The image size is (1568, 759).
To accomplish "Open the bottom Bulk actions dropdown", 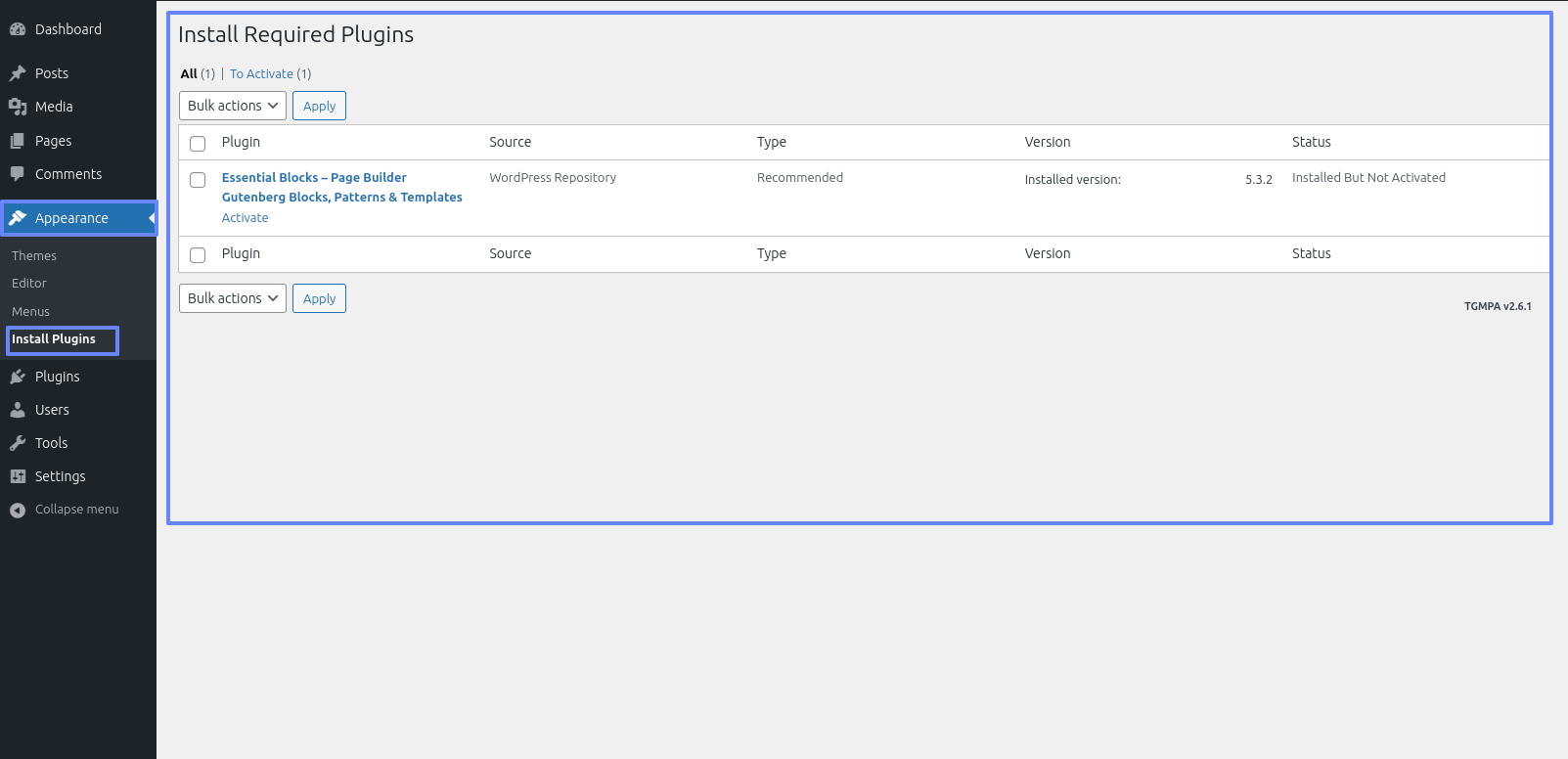I will [x=233, y=298].
